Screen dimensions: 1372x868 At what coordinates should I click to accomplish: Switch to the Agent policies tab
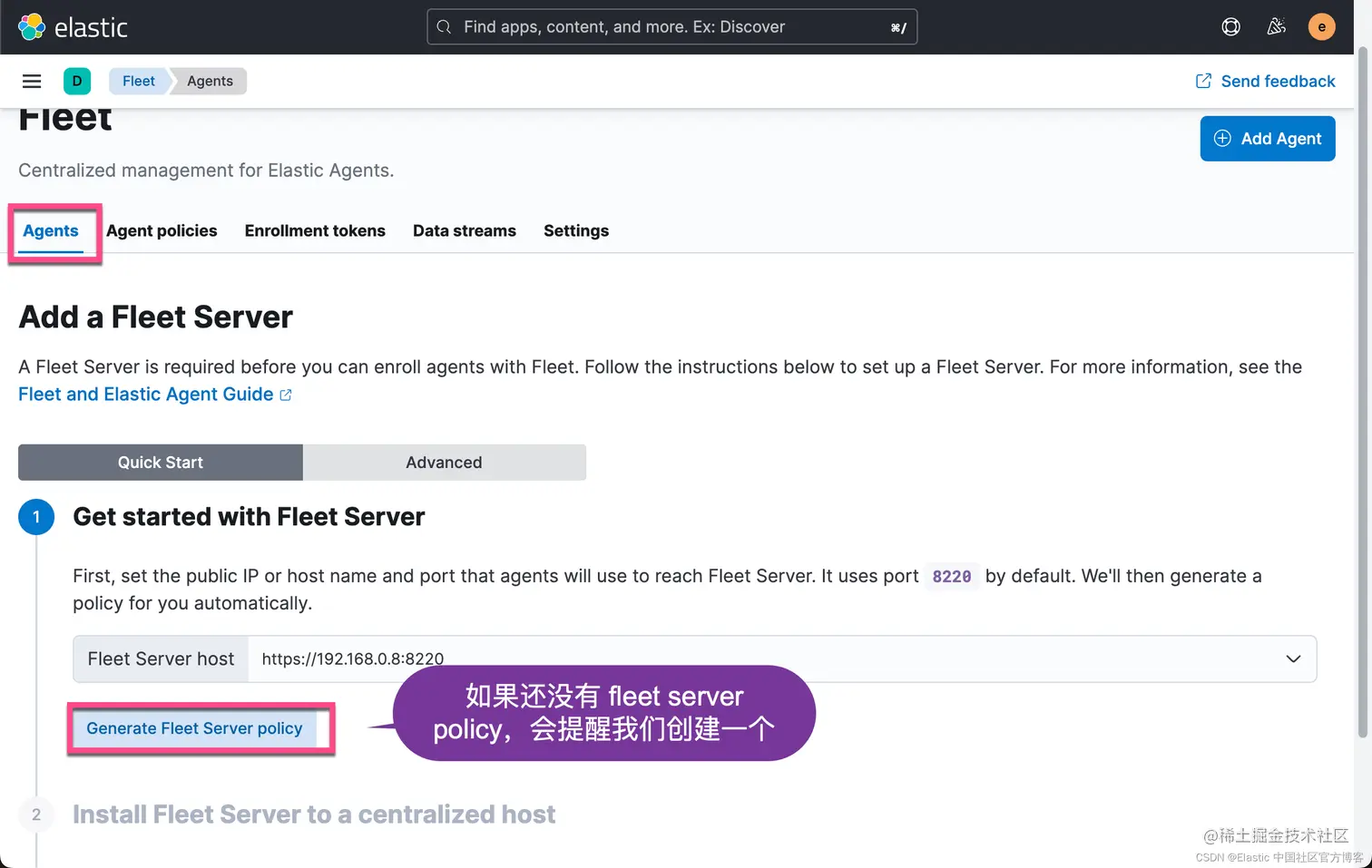[162, 231]
